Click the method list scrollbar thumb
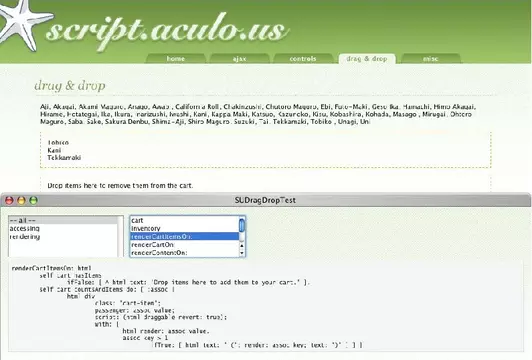Viewport: 532px width, 360px height. 242,226
